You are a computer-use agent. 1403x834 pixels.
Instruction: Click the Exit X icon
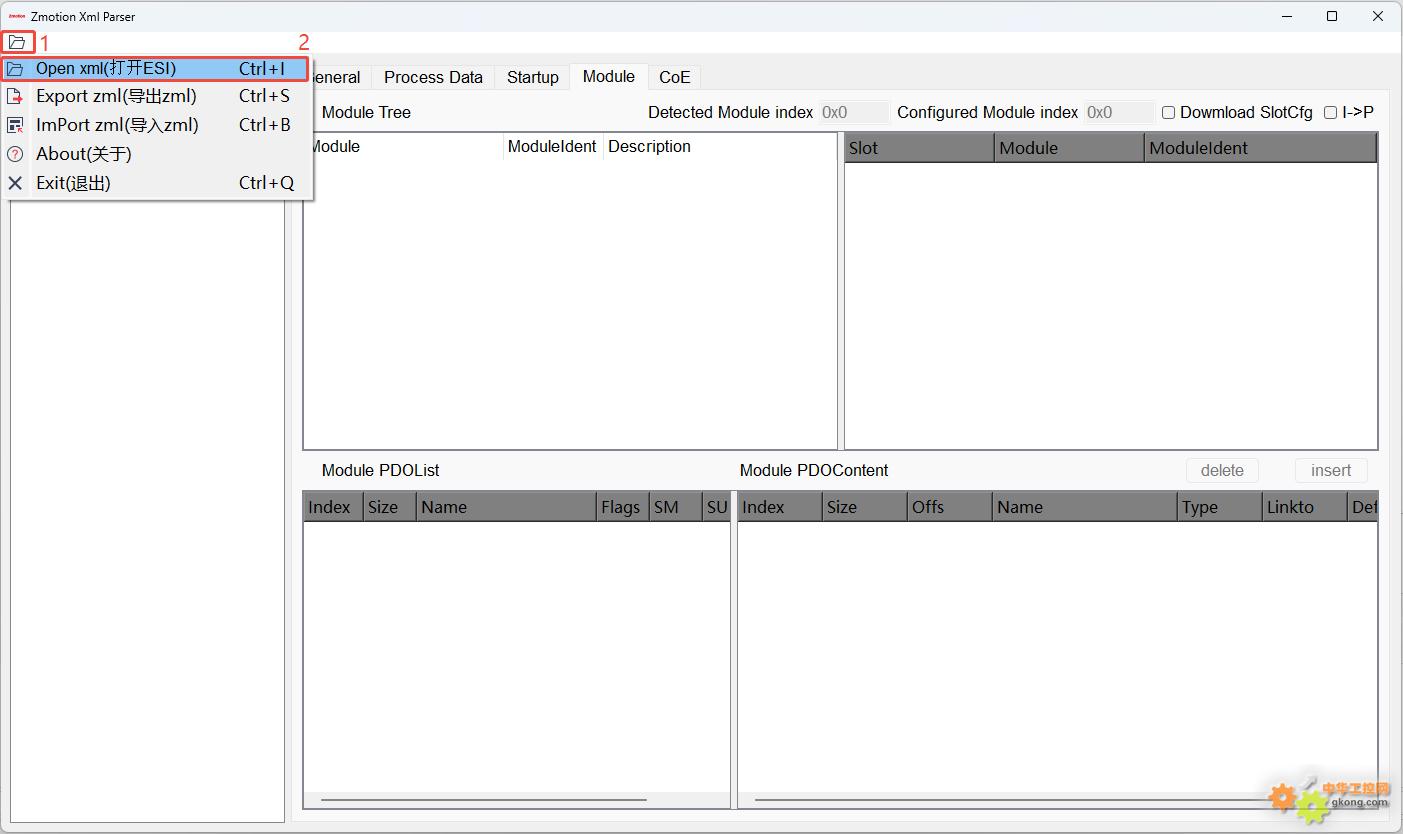pyautogui.click(x=15, y=183)
